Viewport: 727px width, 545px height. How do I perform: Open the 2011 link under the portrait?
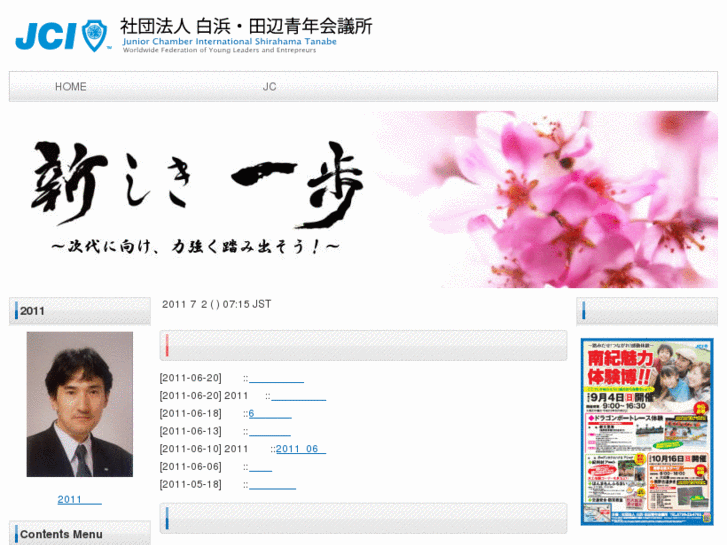79,500
